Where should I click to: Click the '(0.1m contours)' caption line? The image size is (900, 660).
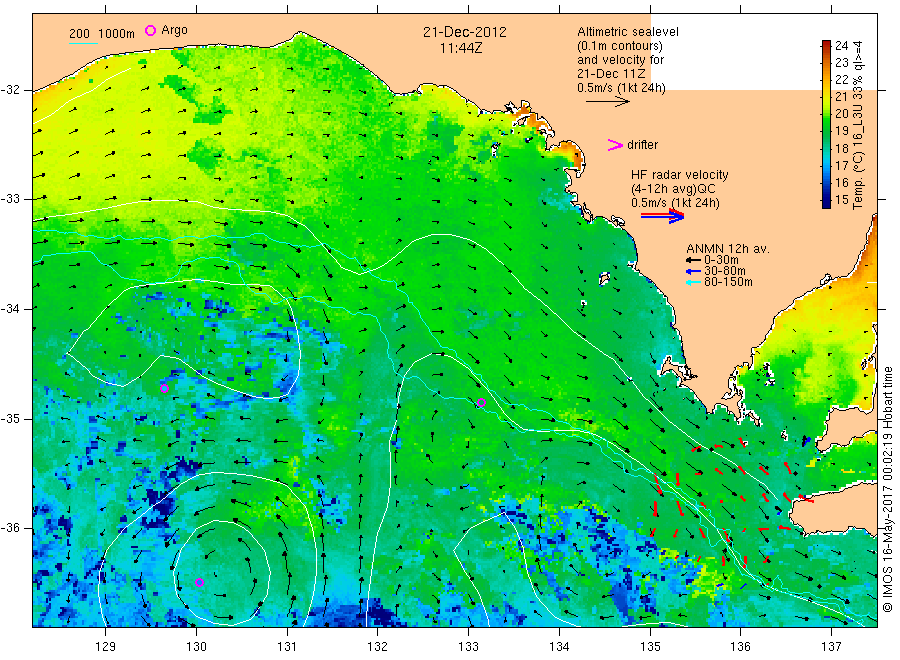619,46
